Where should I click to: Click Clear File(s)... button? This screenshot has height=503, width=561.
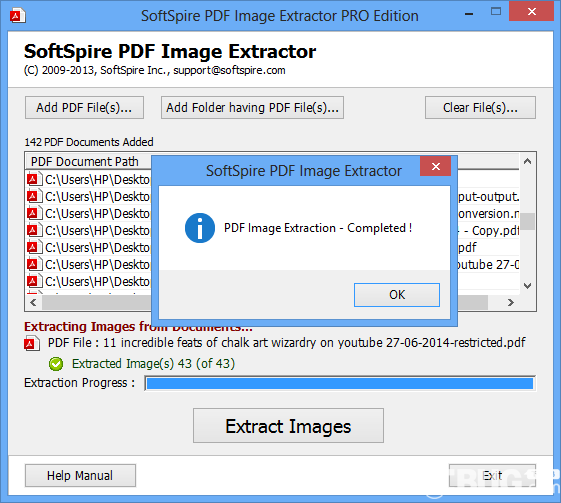pyautogui.click(x=480, y=107)
